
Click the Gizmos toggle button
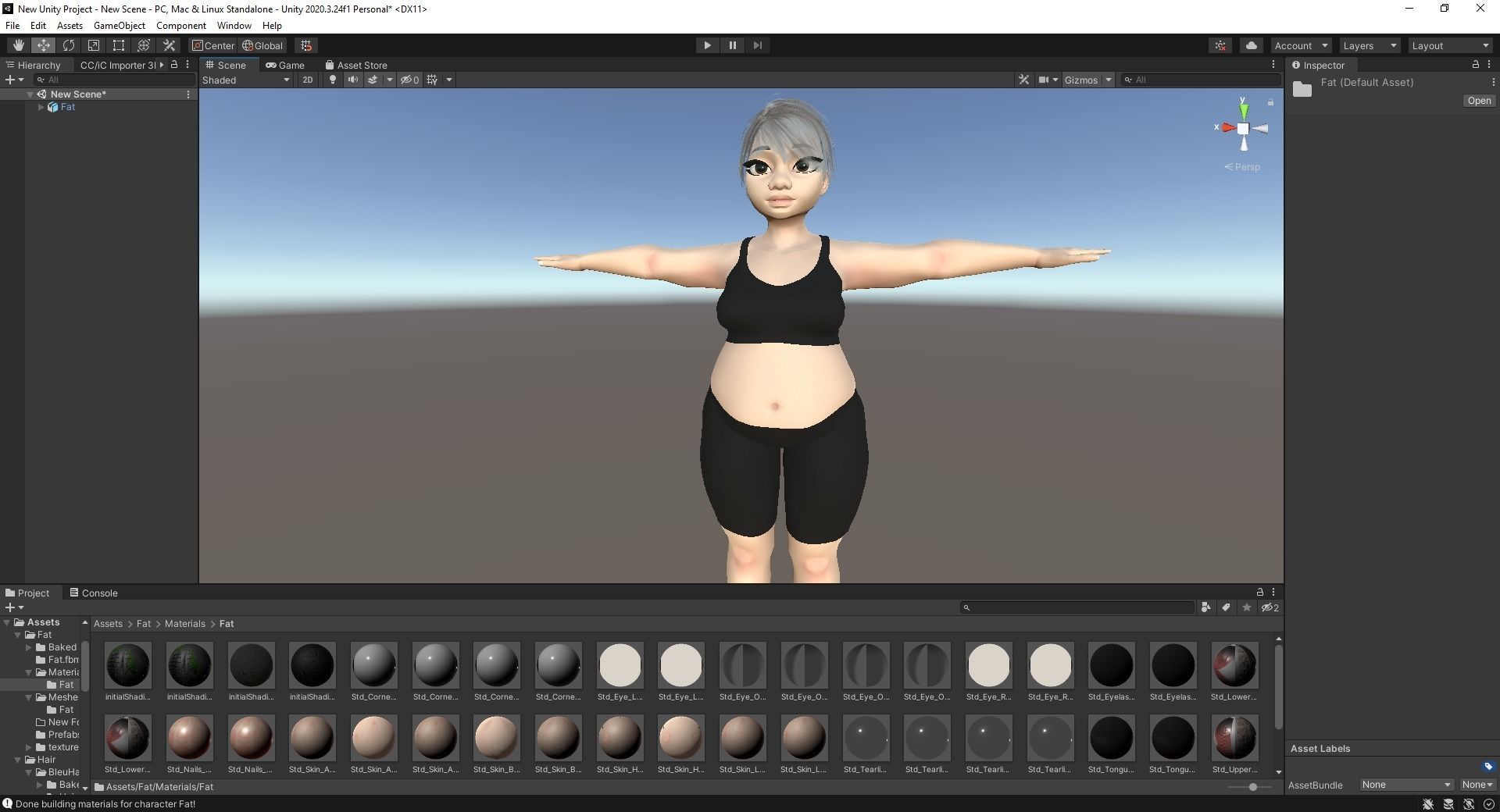[x=1081, y=80]
